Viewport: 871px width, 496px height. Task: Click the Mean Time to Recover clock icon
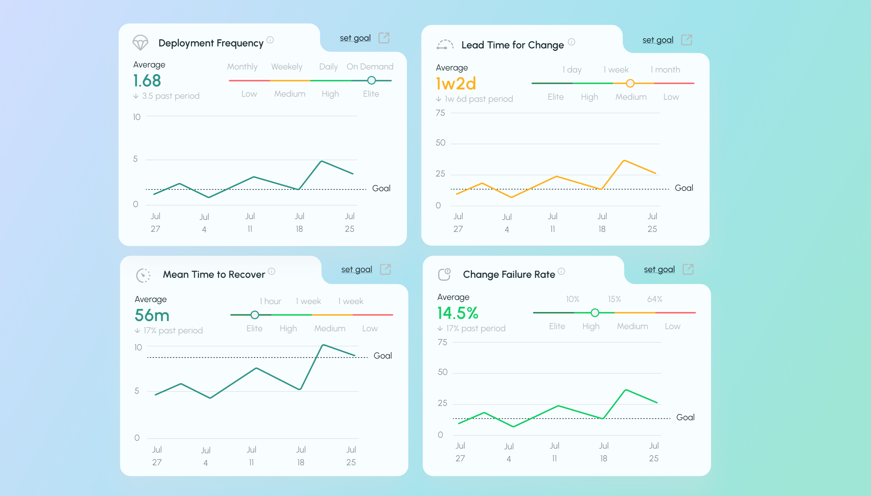[143, 275]
